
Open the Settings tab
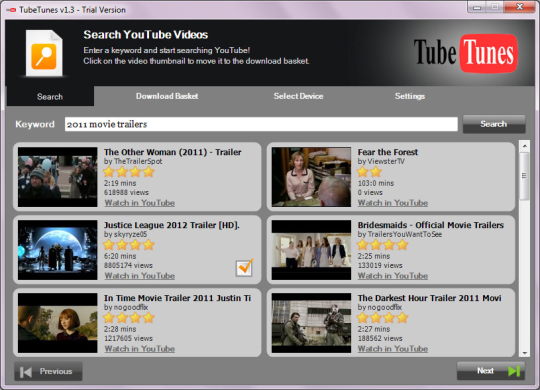410,96
